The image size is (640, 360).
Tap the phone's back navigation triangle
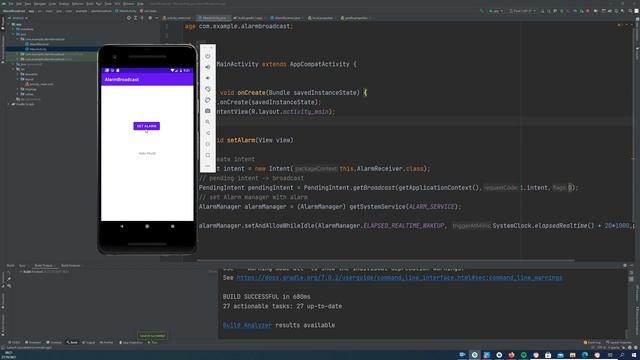[x=122, y=226]
